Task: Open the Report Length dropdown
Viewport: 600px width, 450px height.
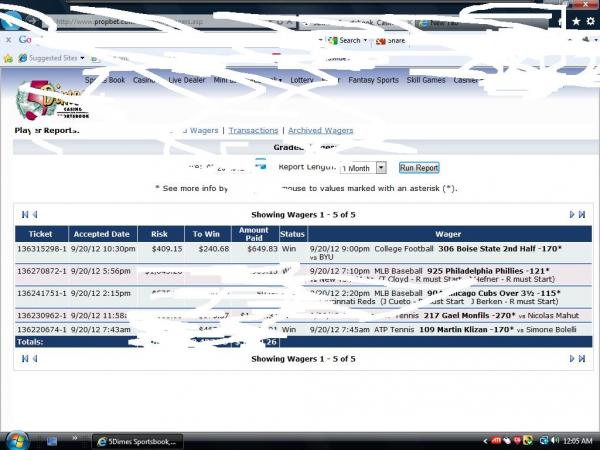Action: 364,168
